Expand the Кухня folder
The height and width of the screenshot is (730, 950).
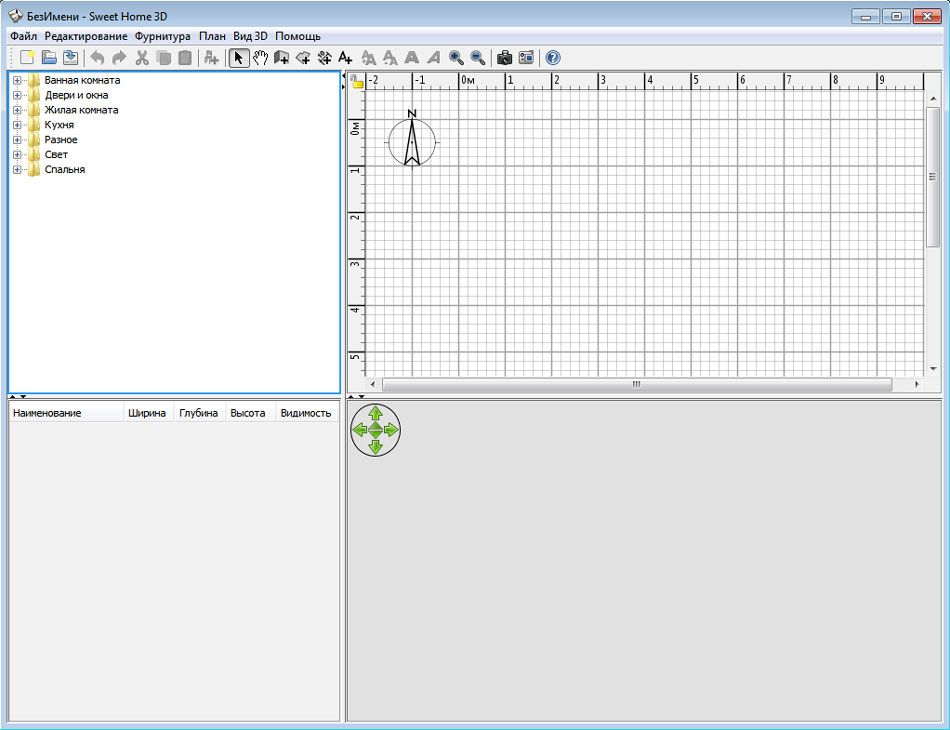17,125
